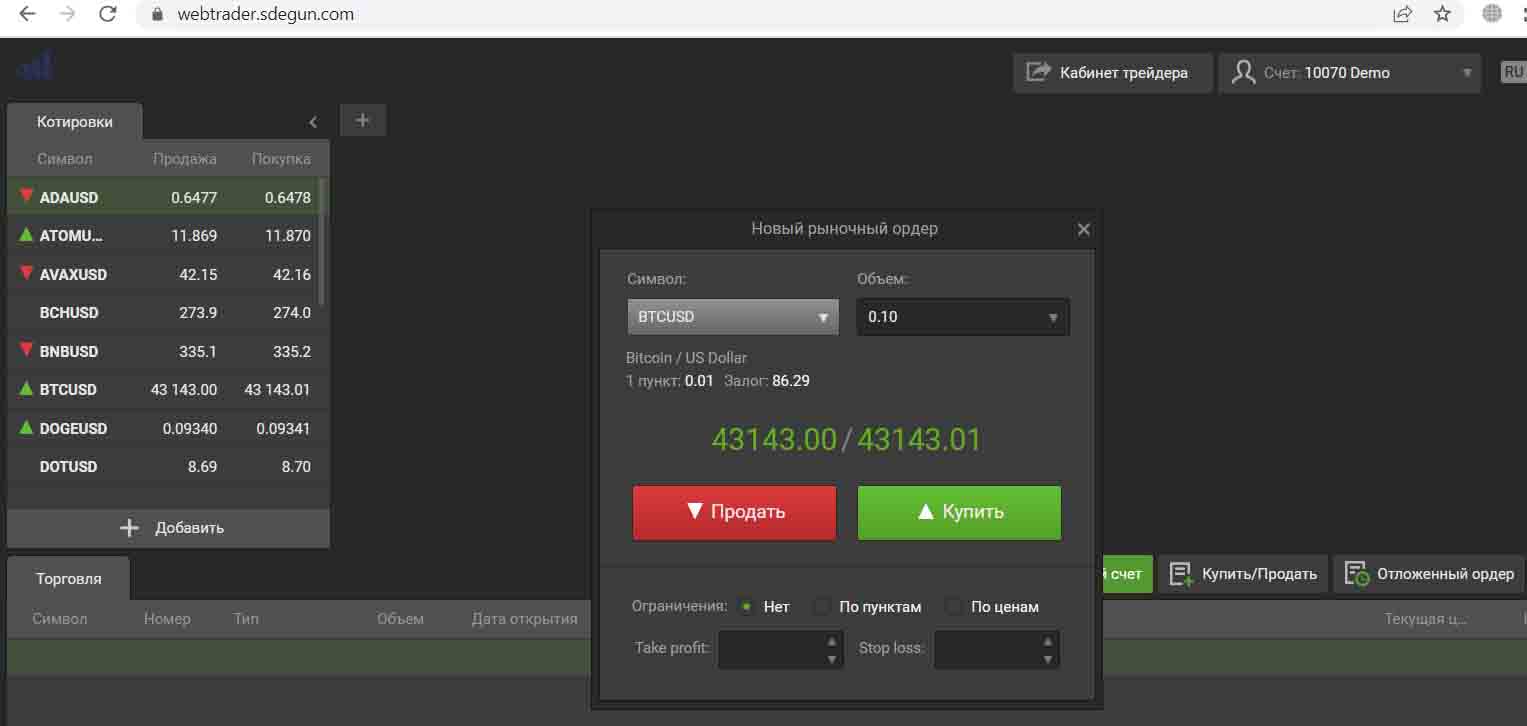
Task: Go forward in browser history
Action: [68, 14]
